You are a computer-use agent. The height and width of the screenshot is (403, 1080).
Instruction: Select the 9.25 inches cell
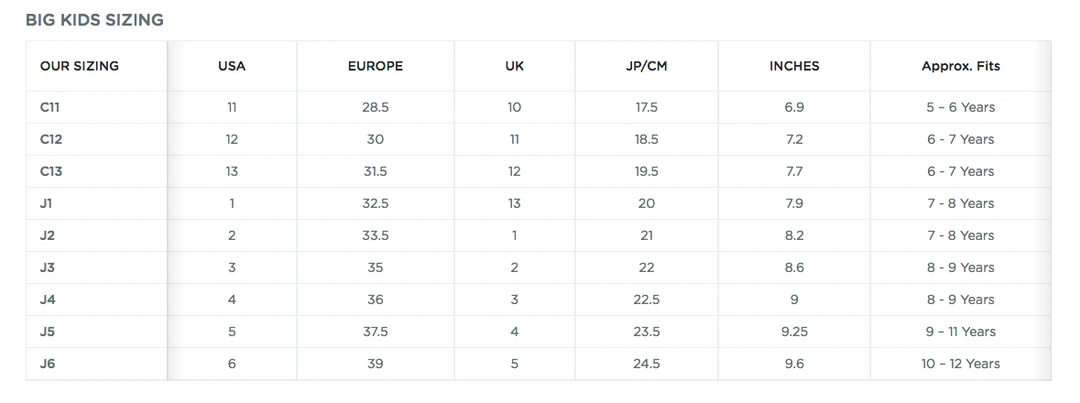click(x=794, y=331)
